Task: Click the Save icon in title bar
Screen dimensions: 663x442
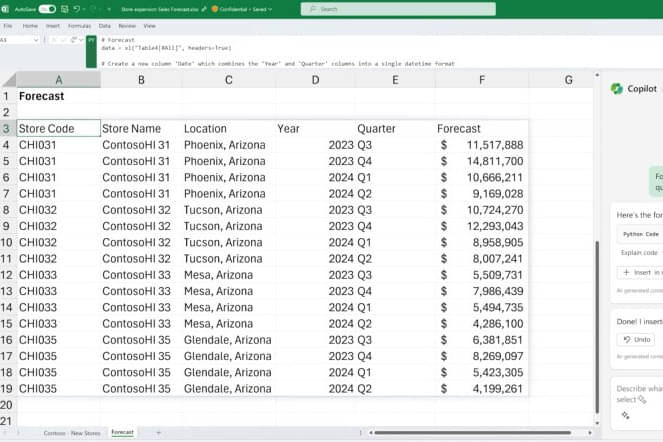Action: 65,9
